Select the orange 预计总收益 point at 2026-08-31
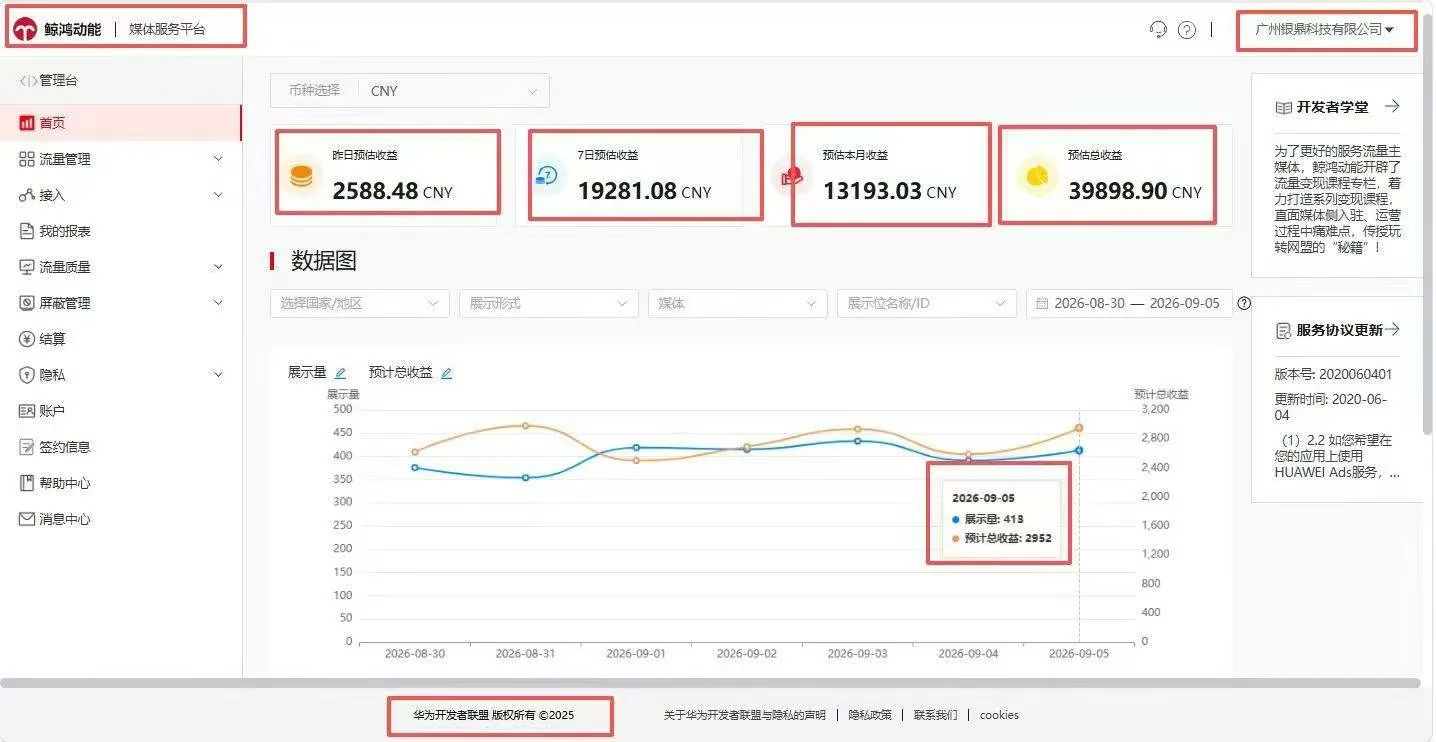Image resolution: width=1436 pixels, height=742 pixels. pos(525,426)
